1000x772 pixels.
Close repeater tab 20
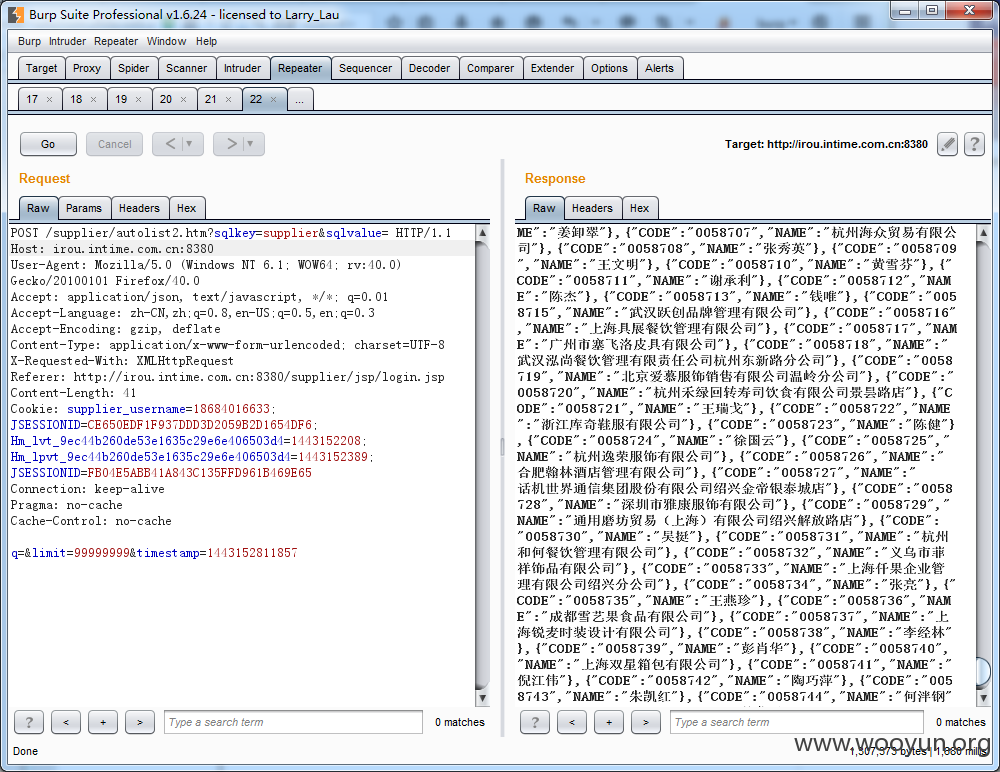tap(183, 100)
